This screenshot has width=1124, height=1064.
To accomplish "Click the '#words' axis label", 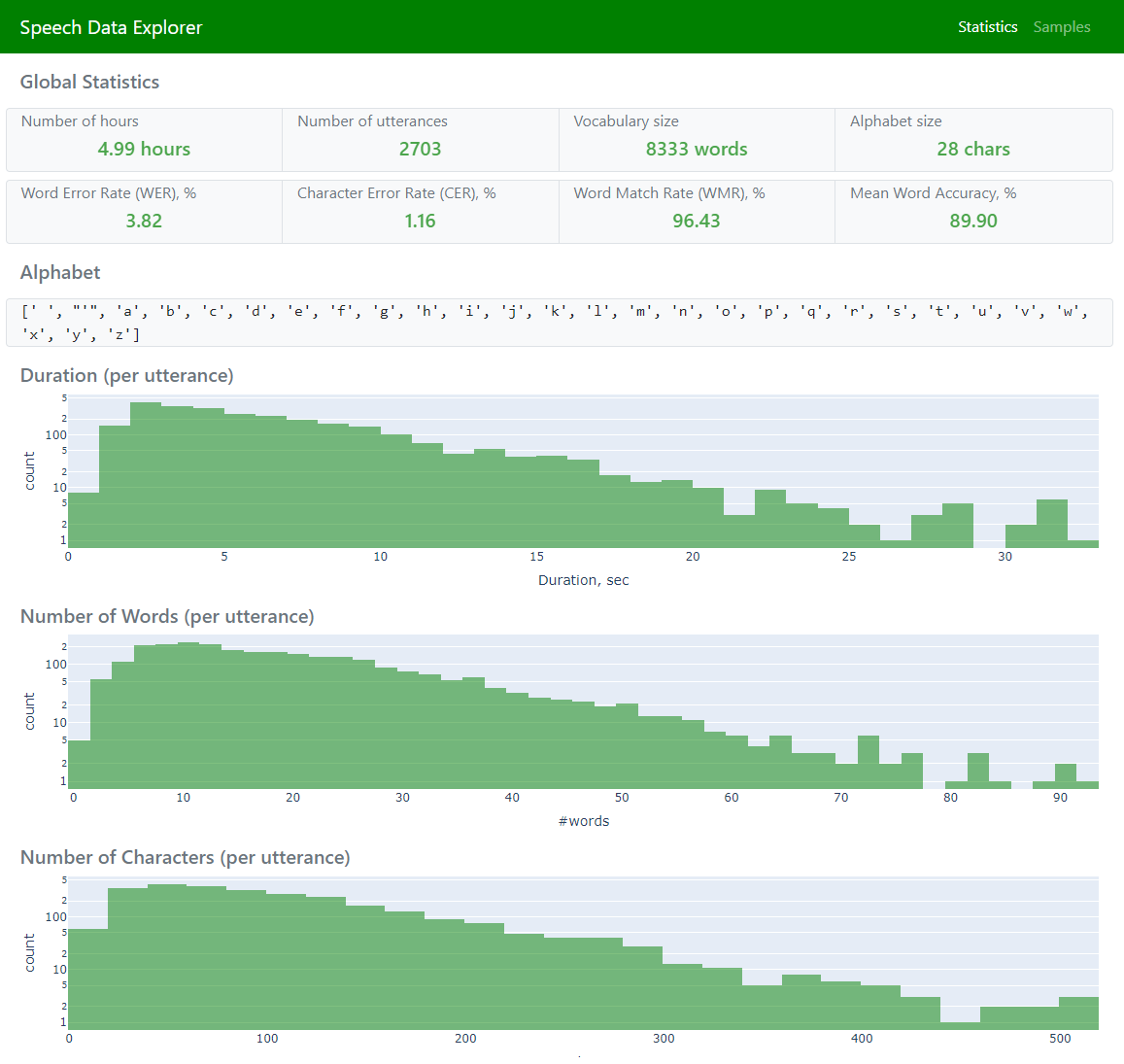I will [x=584, y=821].
